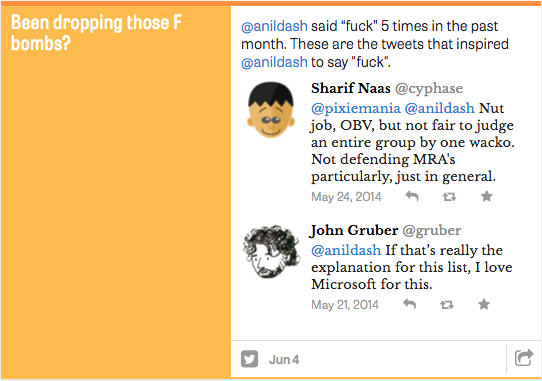Viewport: 542px width, 381px height.
Task: Click the first @anildash link in summary
Action: (x=274, y=26)
